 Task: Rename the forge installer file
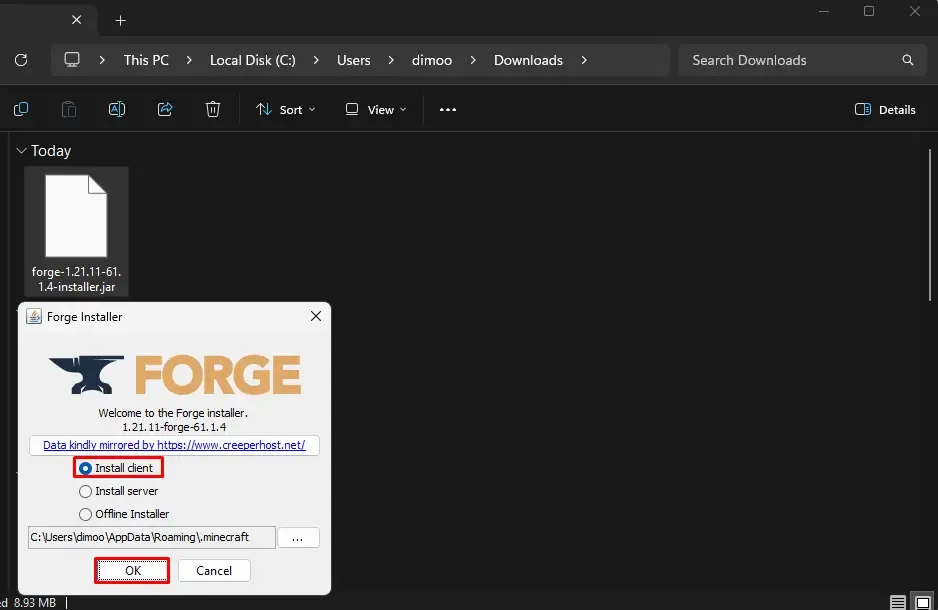click(x=116, y=109)
